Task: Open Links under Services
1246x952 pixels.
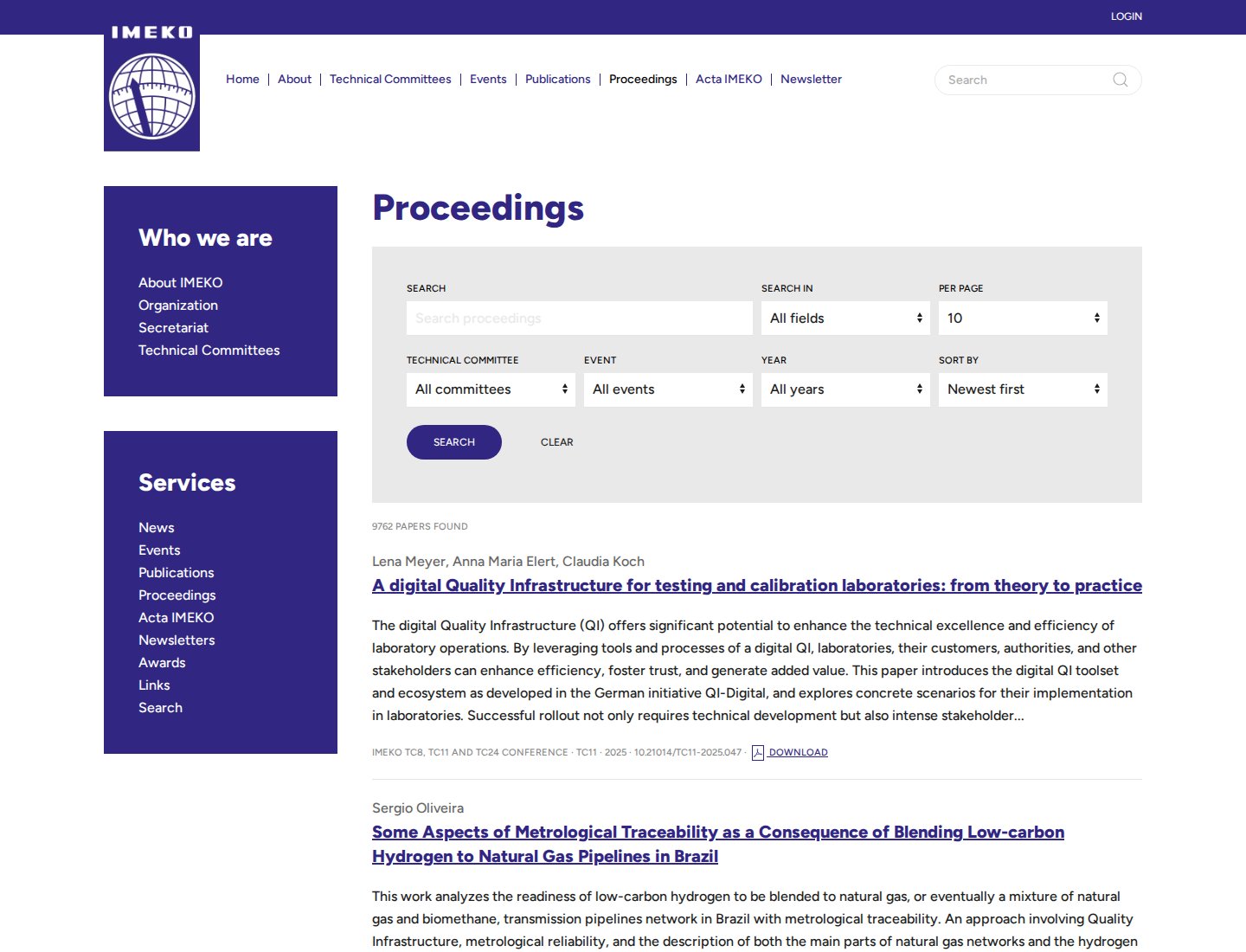Action: click(154, 685)
